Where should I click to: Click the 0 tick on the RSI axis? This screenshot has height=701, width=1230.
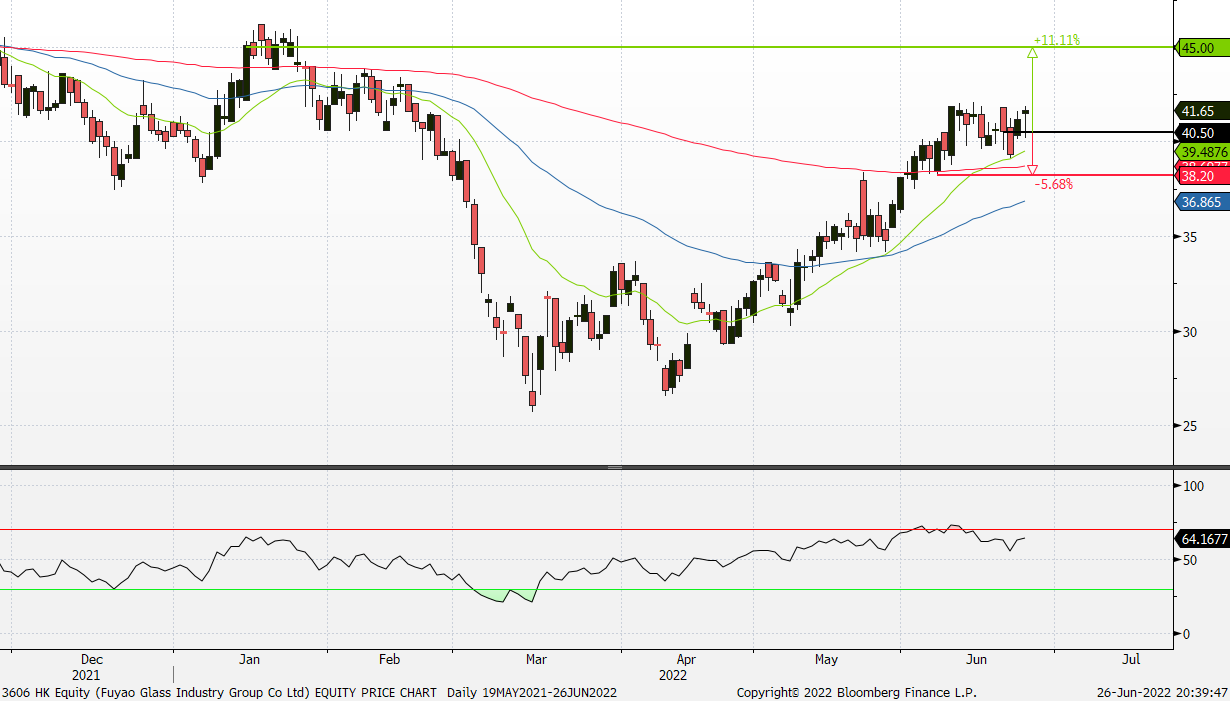pyautogui.click(x=1185, y=634)
